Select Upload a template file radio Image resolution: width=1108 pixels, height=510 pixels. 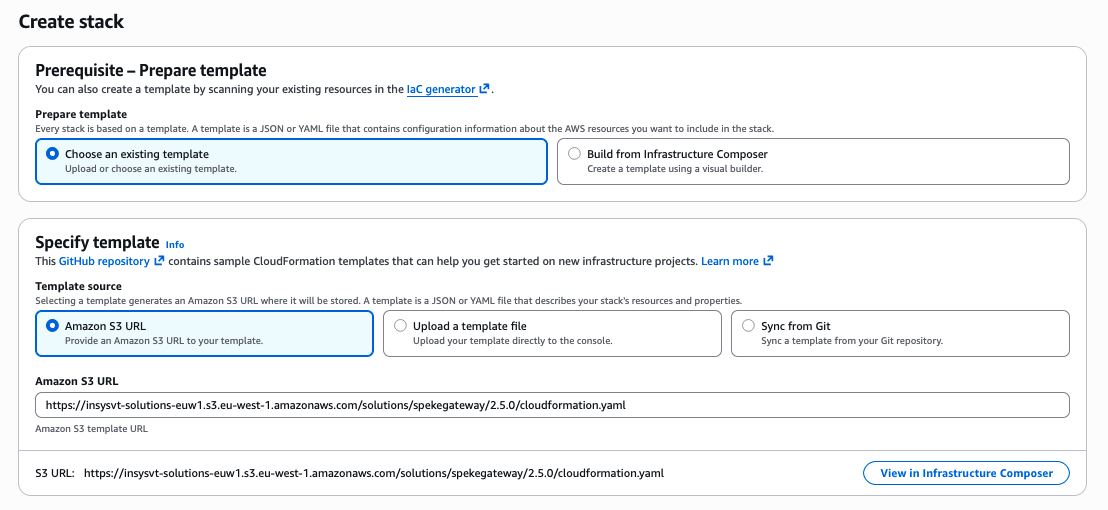(x=401, y=326)
